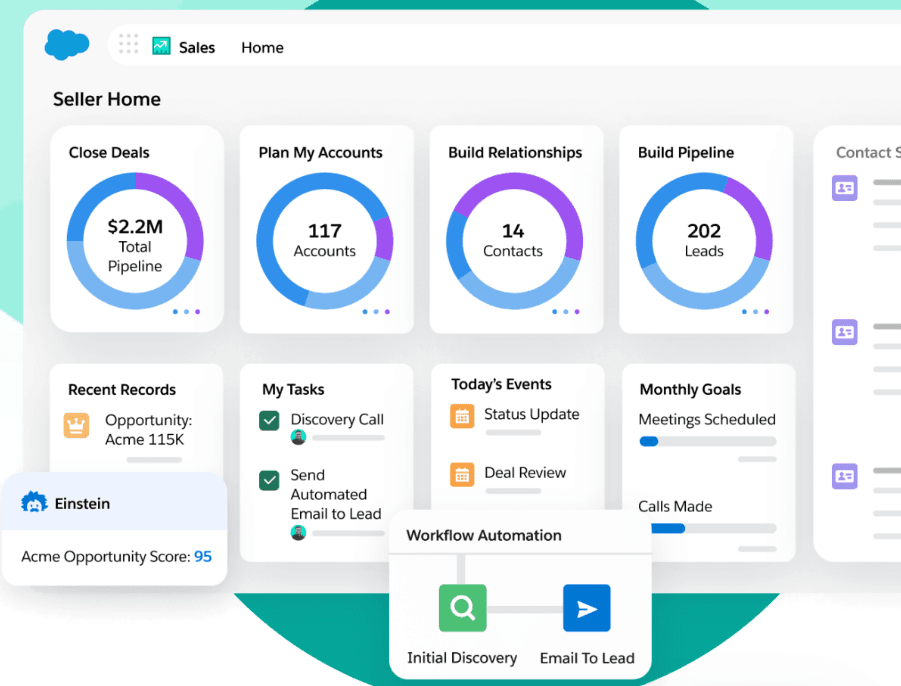901x686 pixels.
Task: Click the Close Deals card title
Action: 109,152
